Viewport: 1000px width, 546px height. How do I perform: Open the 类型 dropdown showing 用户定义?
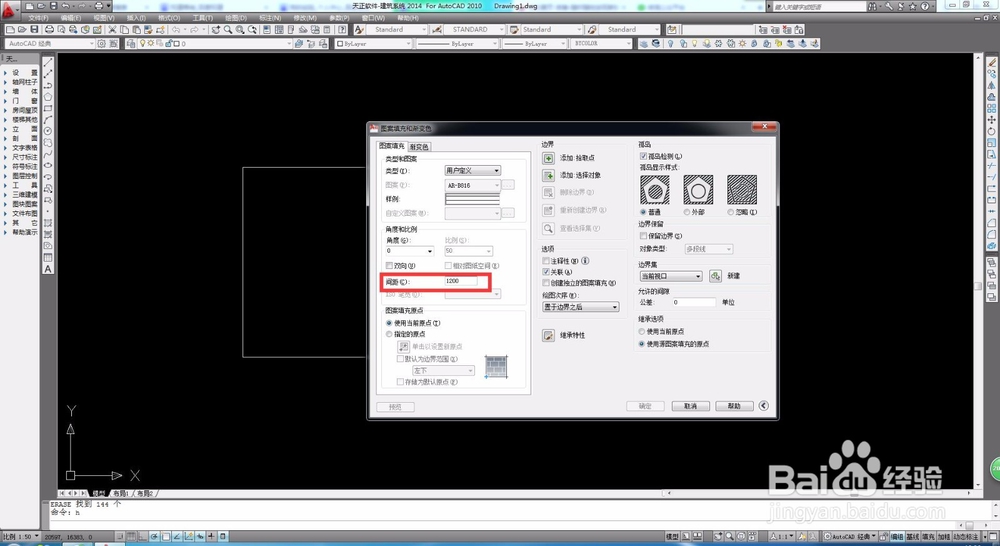[x=473, y=170]
